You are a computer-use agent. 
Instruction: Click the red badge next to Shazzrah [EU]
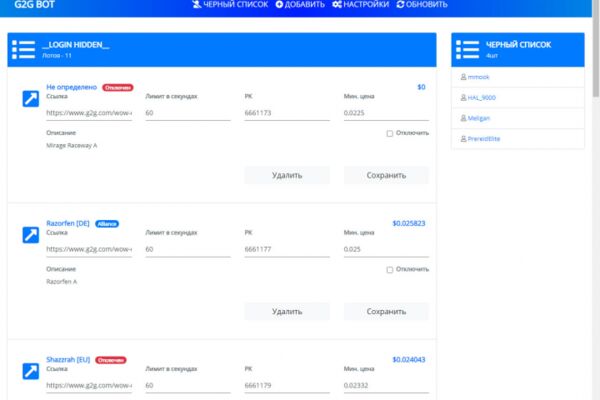[111, 360]
